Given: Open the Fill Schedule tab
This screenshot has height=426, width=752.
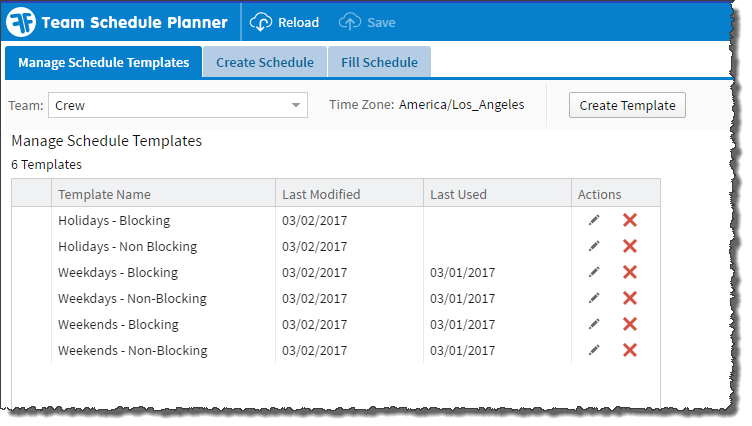Looking at the screenshot, I should [x=379, y=62].
